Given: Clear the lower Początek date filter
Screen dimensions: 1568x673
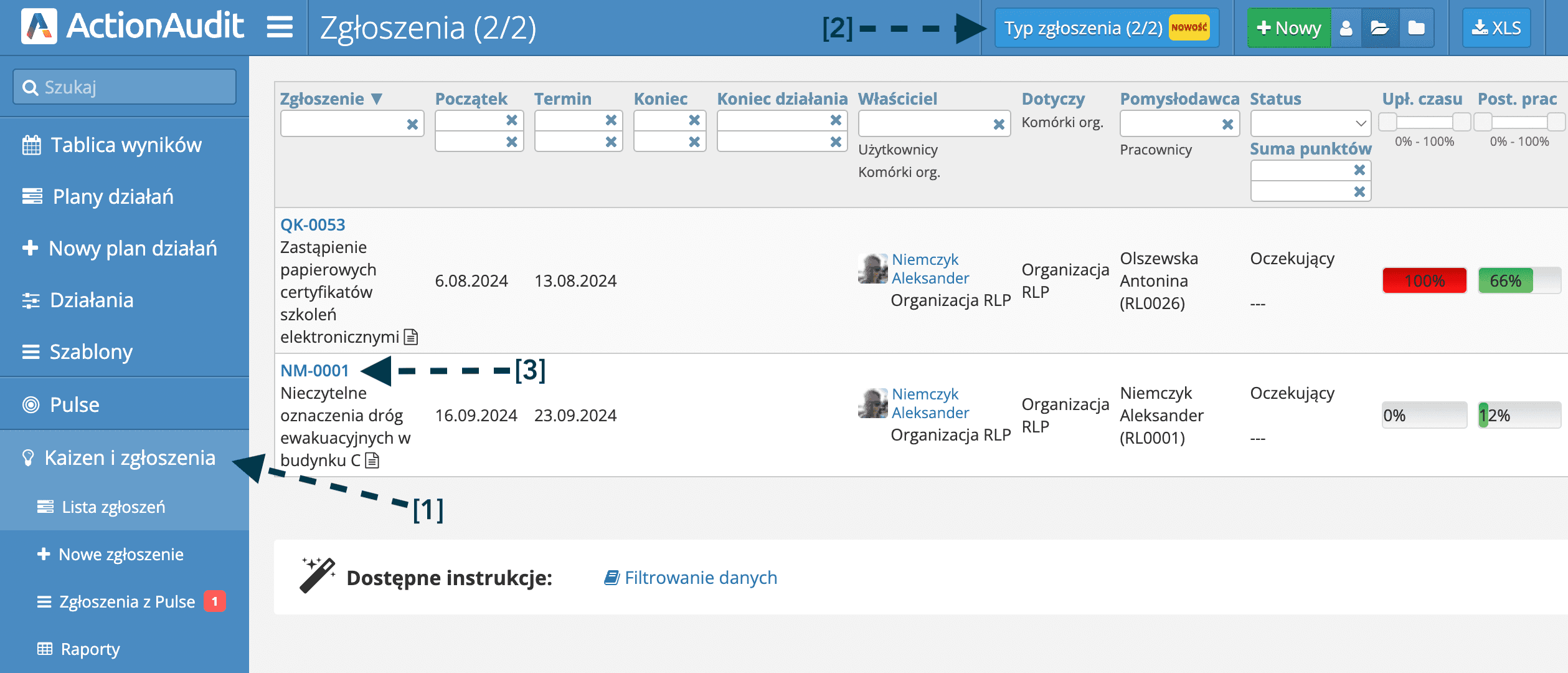Looking at the screenshot, I should point(512,142).
